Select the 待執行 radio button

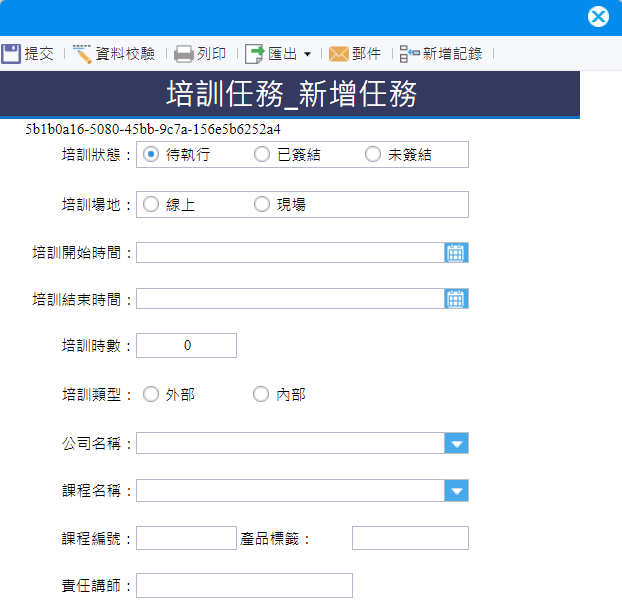151,154
